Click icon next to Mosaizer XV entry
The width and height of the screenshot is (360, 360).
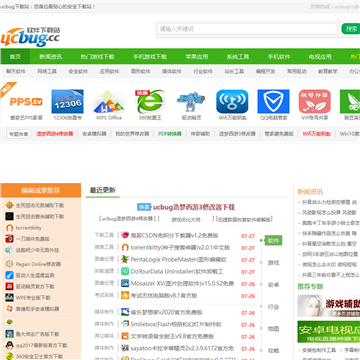pos(125,283)
